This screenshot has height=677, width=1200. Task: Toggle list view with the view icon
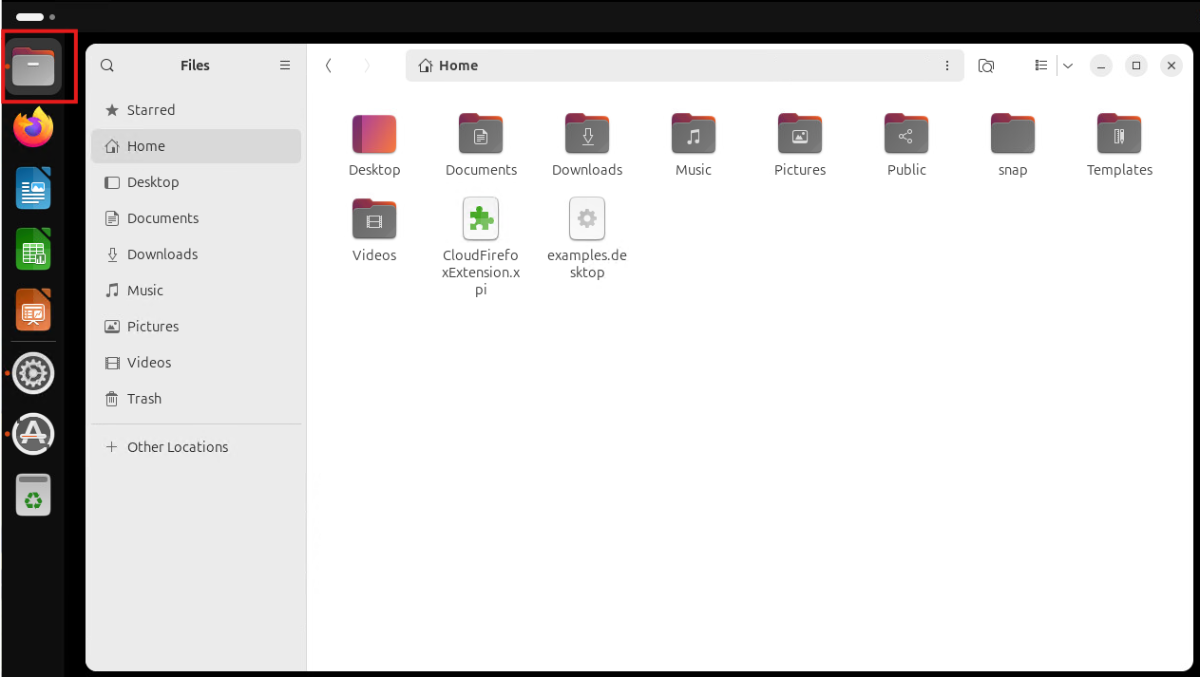1041,65
